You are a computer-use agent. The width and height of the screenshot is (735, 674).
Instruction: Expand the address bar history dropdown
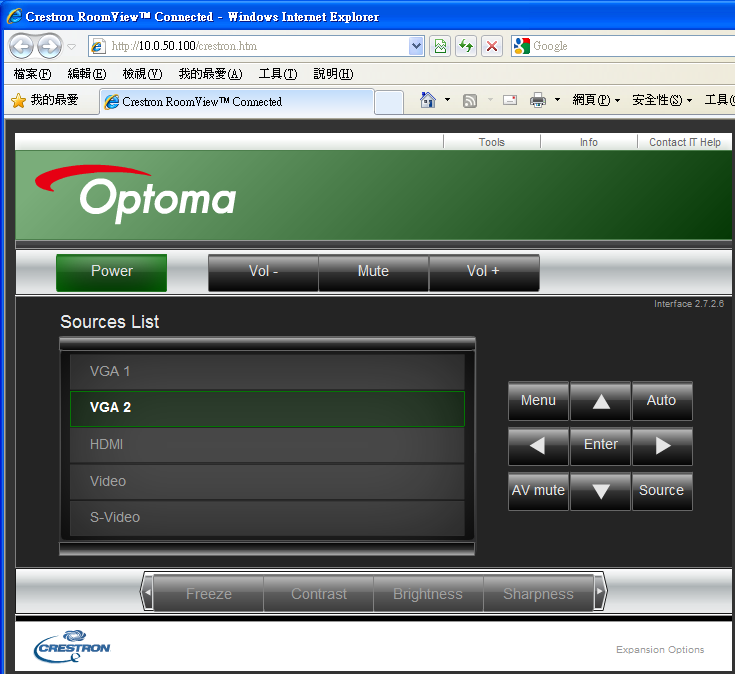click(x=416, y=46)
